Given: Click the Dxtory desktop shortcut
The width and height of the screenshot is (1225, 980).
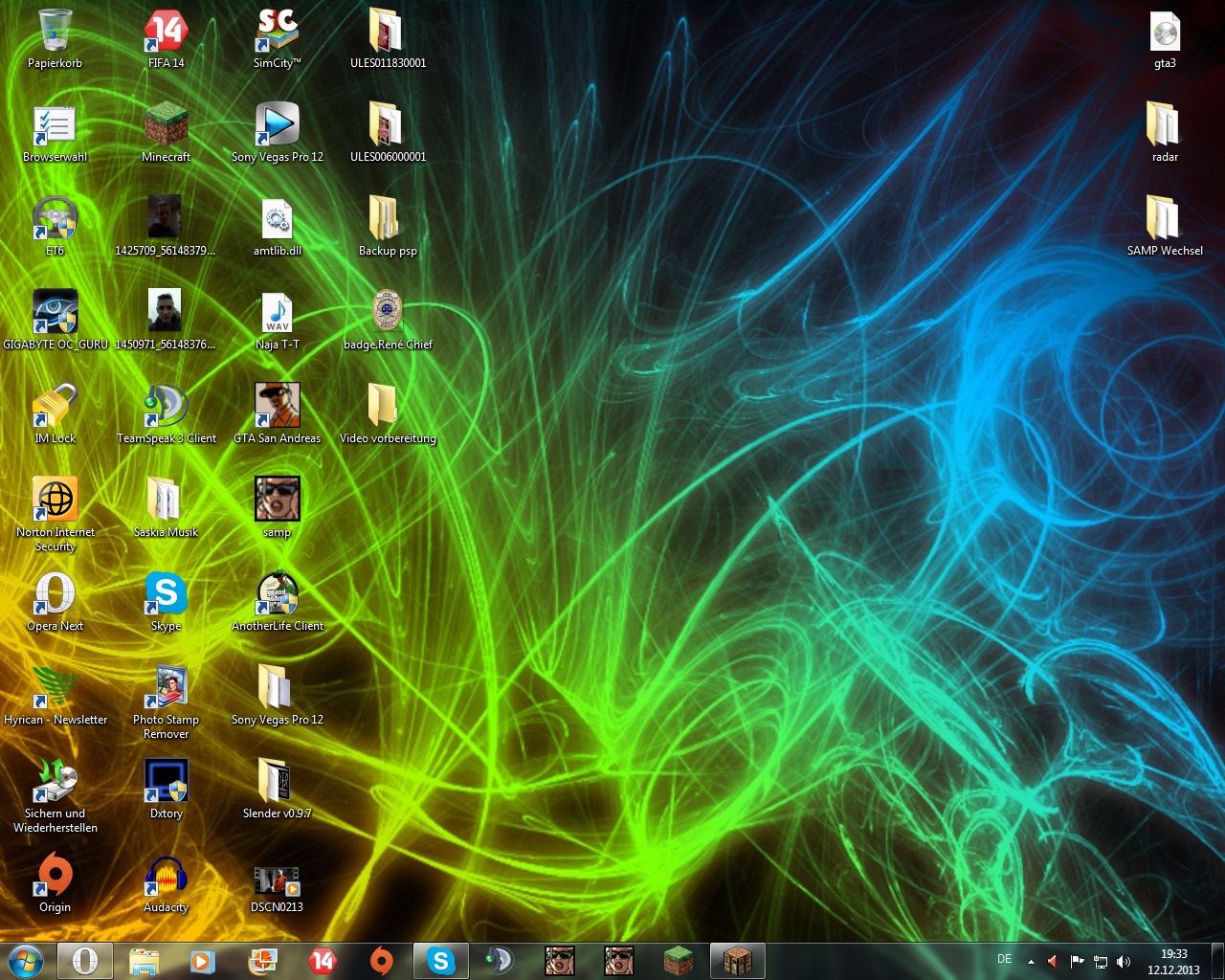Looking at the screenshot, I should 166,781.
